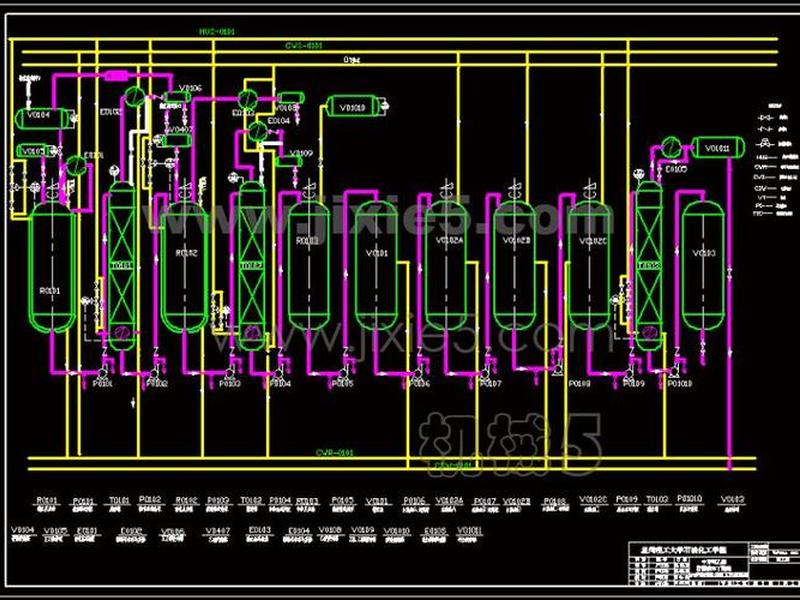Pick the pump symbol above the P0105 label
Screen dimensions: 800x600
345,371
